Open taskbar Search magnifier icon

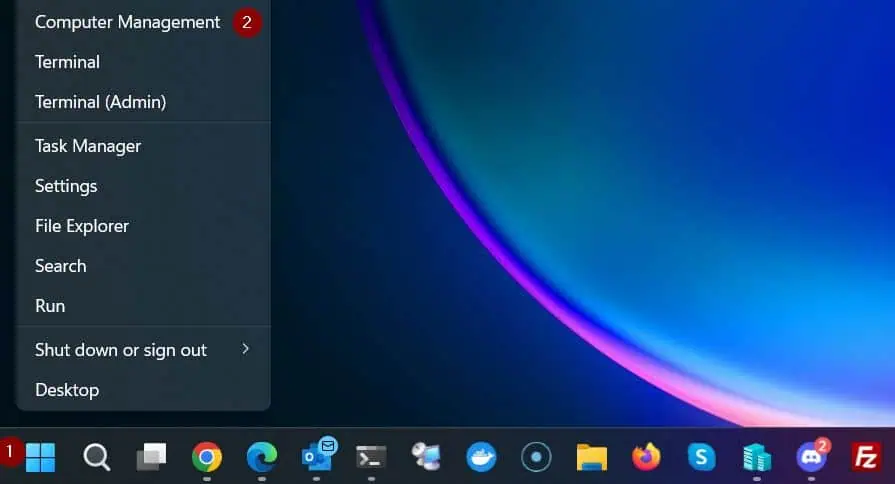pyautogui.click(x=96, y=457)
